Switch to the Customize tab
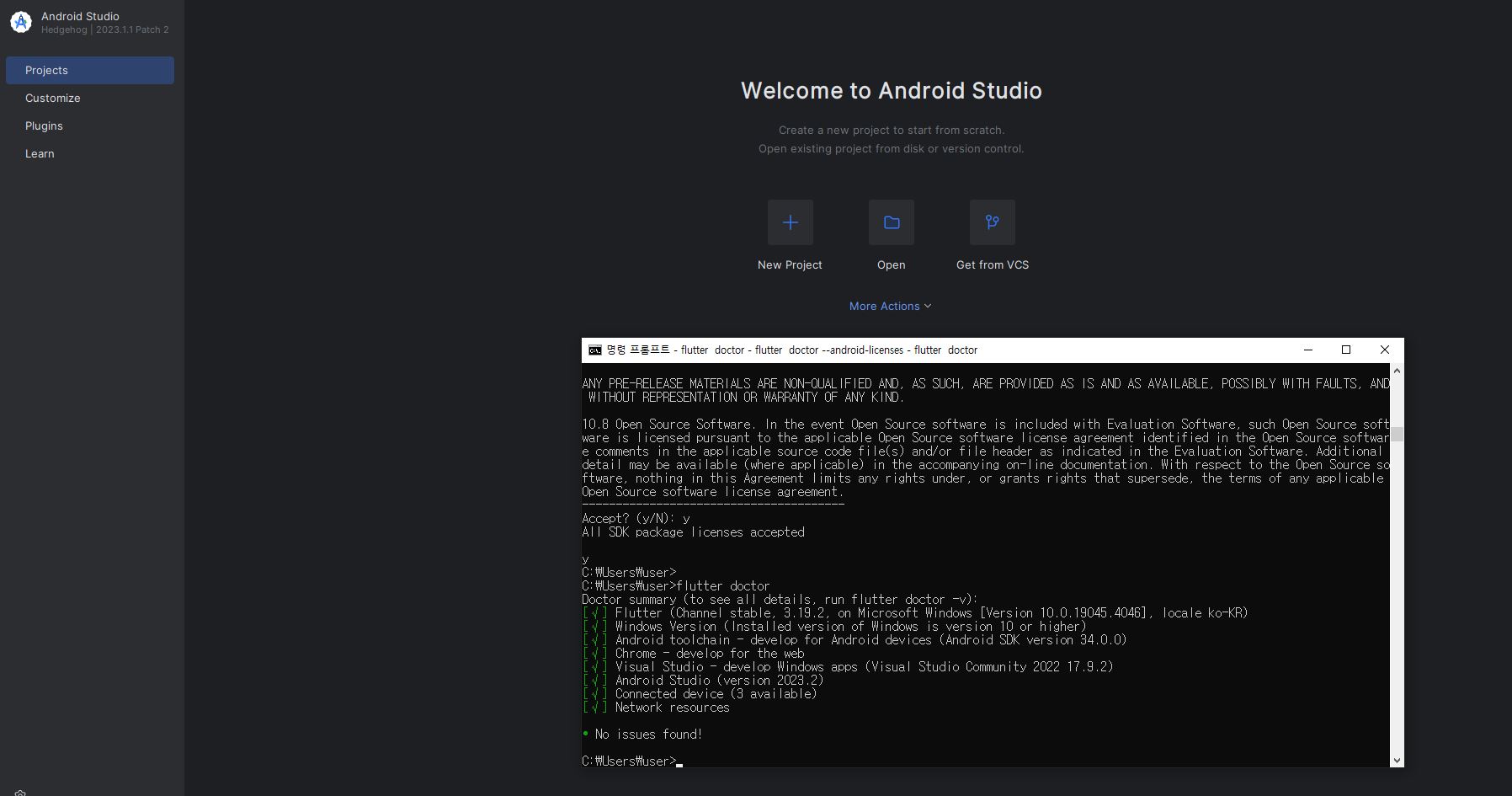1512x796 pixels. pyautogui.click(x=90, y=98)
